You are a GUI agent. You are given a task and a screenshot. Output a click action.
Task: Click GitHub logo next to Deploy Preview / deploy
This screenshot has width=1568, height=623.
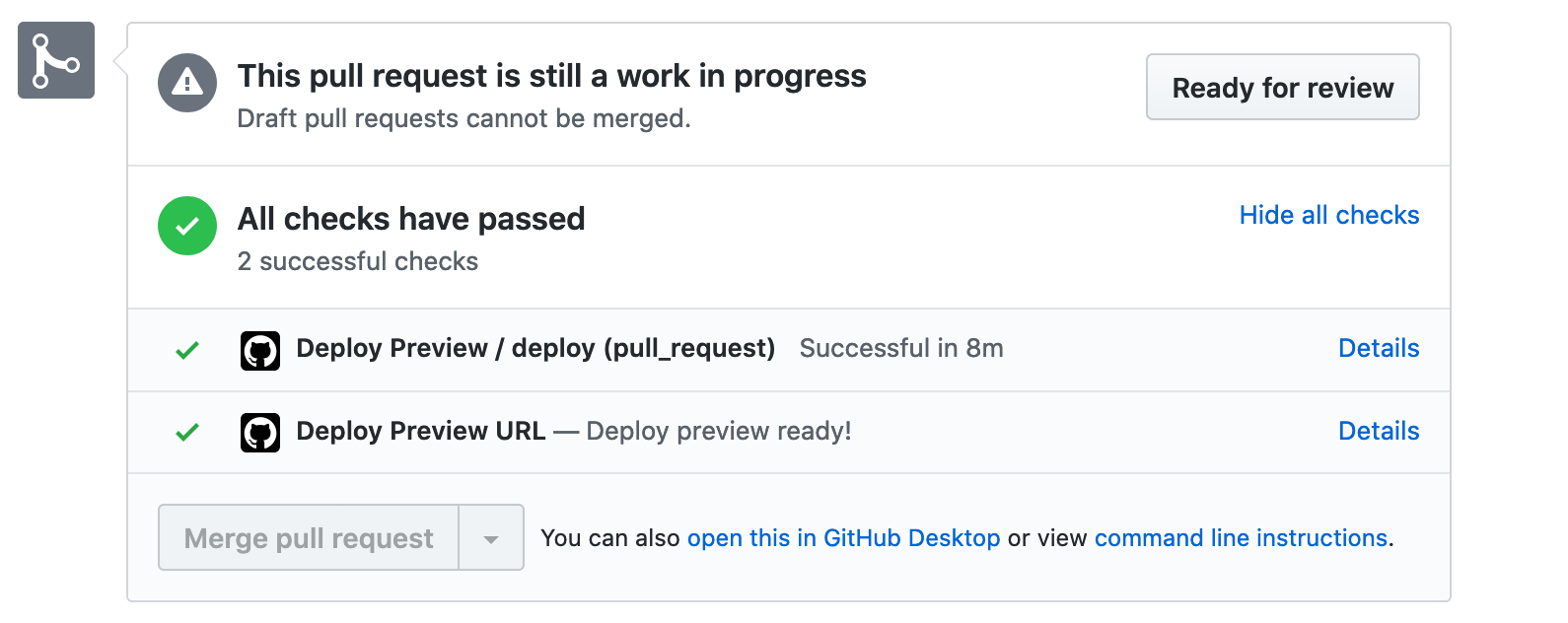click(260, 350)
